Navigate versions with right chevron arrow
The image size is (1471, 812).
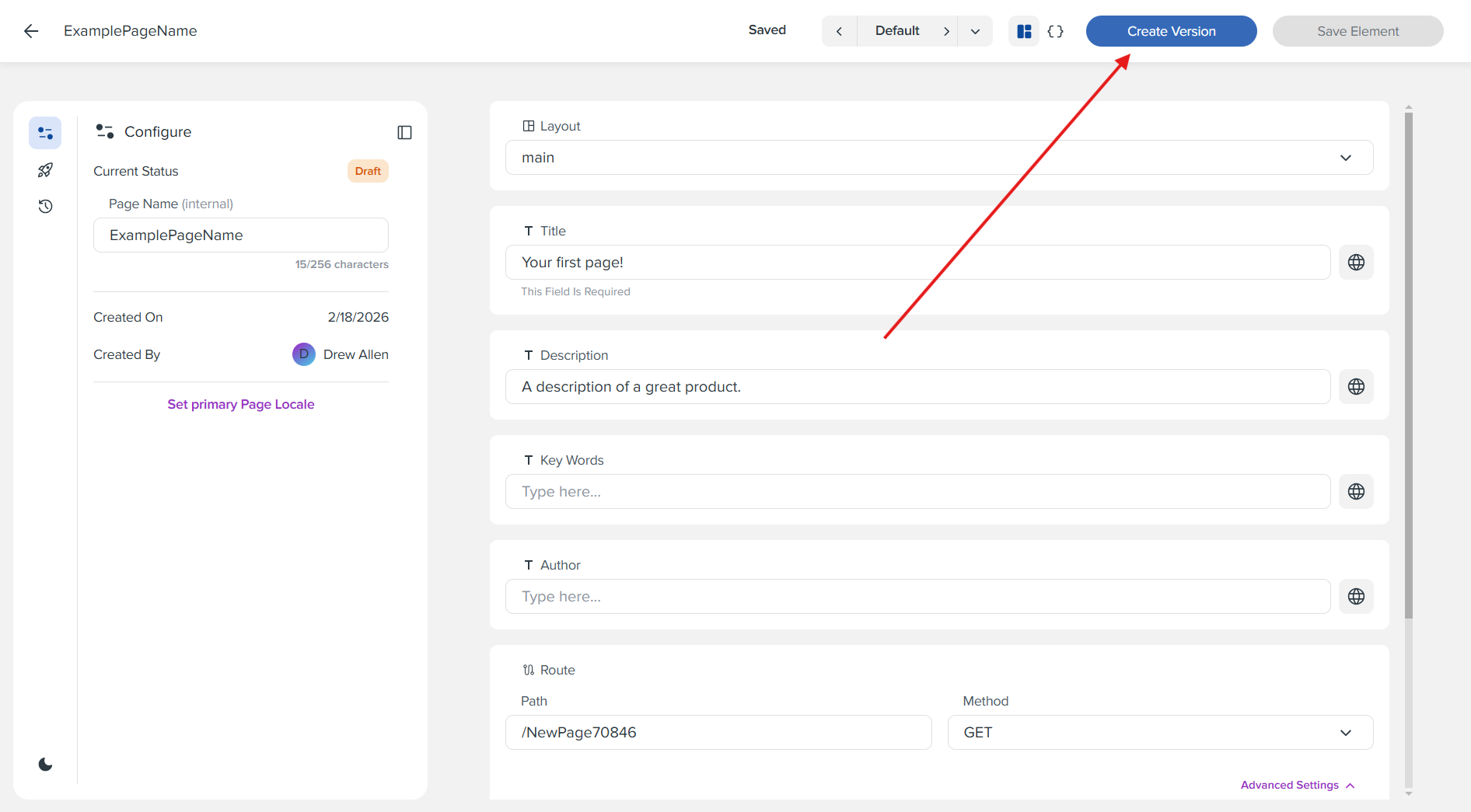(947, 31)
